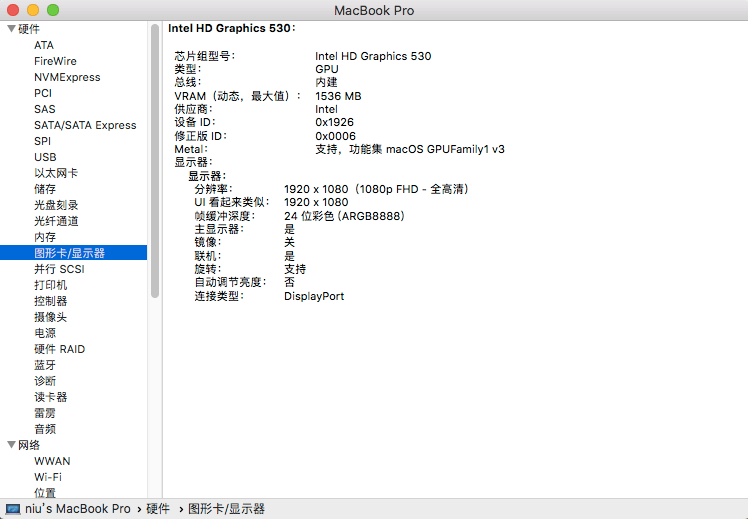The height and width of the screenshot is (519, 748).
Task: Click the Metal GPUFamily1 v3 value
Action: (x=410, y=149)
